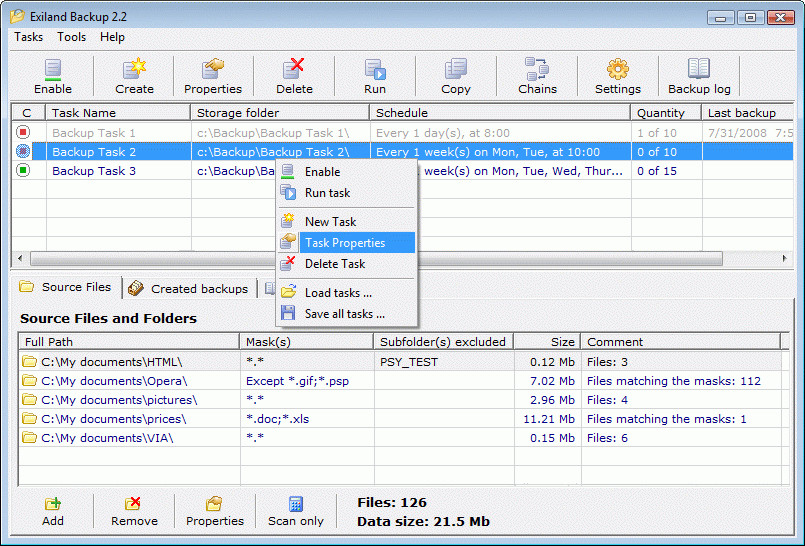The image size is (805, 546).
Task: Choose Run task in context menu
Action: tap(347, 193)
